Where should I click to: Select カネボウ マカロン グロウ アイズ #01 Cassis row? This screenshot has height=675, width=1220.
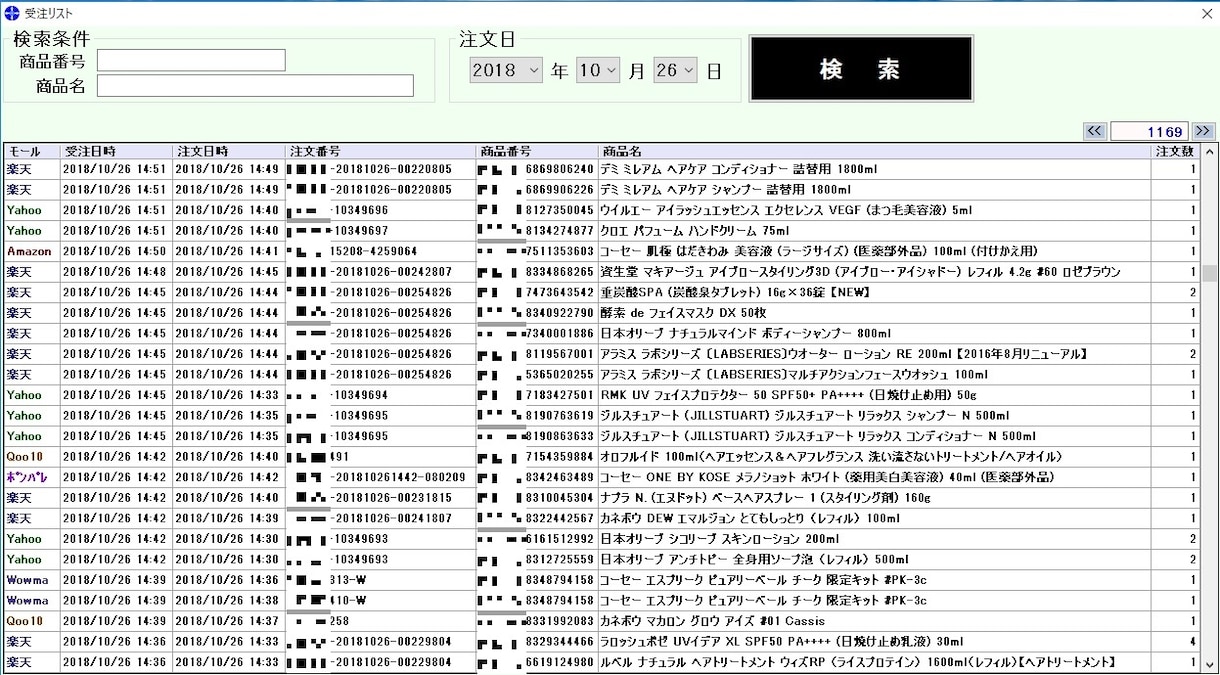[601, 620]
